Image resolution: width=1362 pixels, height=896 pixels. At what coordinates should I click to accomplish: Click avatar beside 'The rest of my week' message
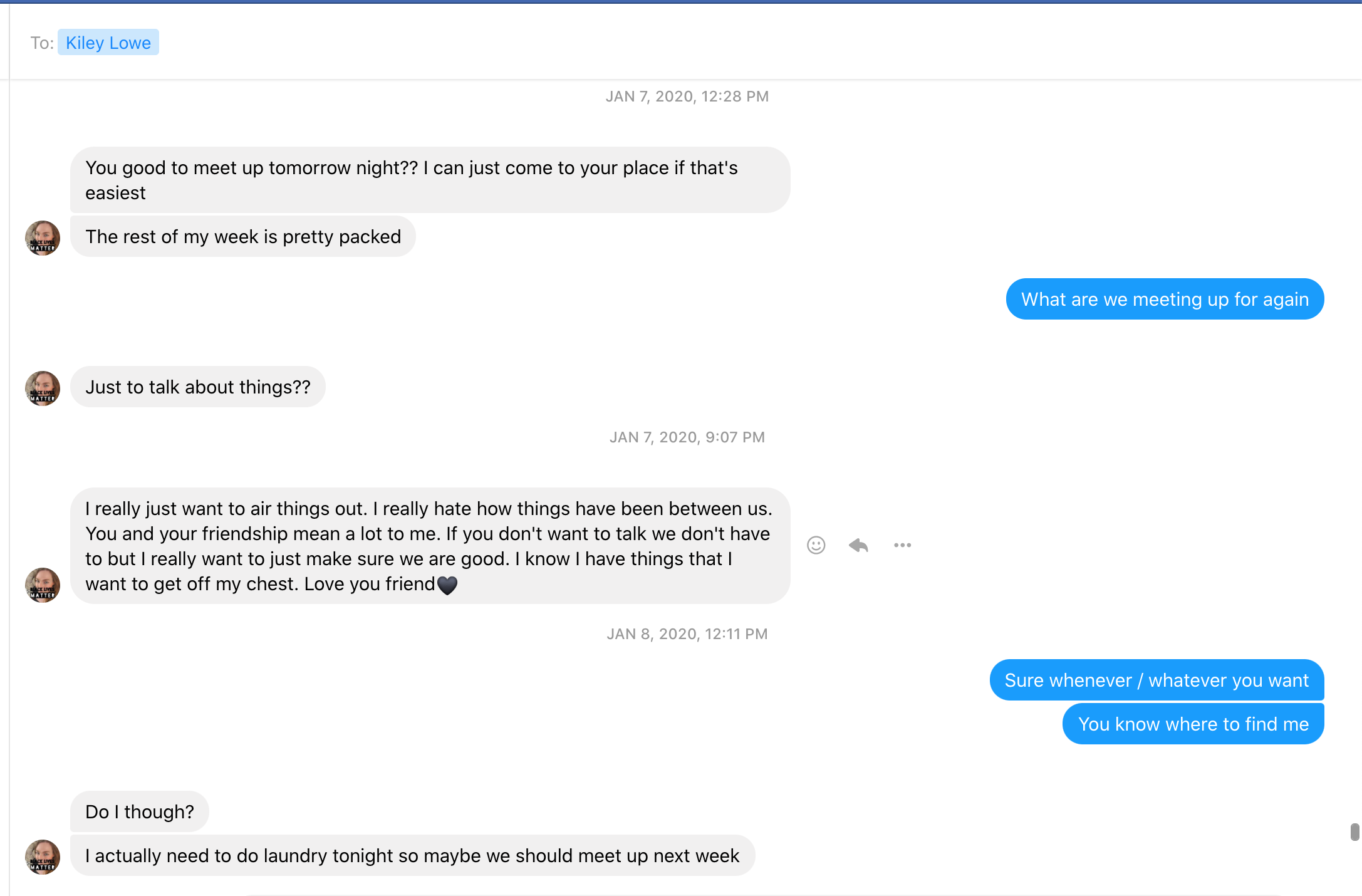43,238
